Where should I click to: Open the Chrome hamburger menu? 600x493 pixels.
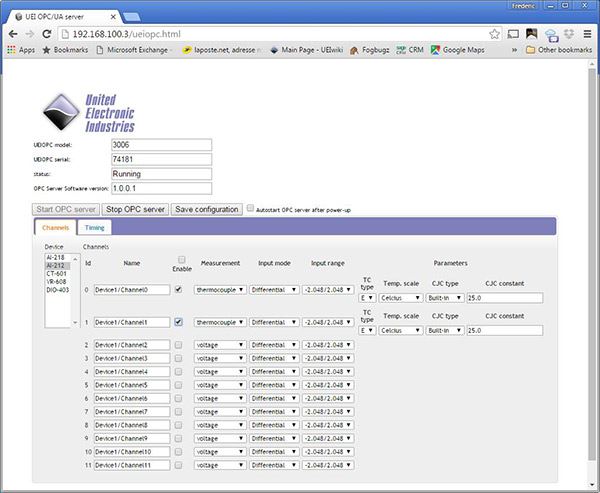point(587,32)
